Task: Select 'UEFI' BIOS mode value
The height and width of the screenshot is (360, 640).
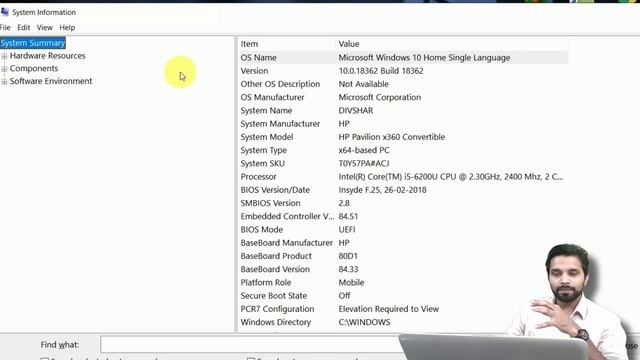Action: (347, 229)
